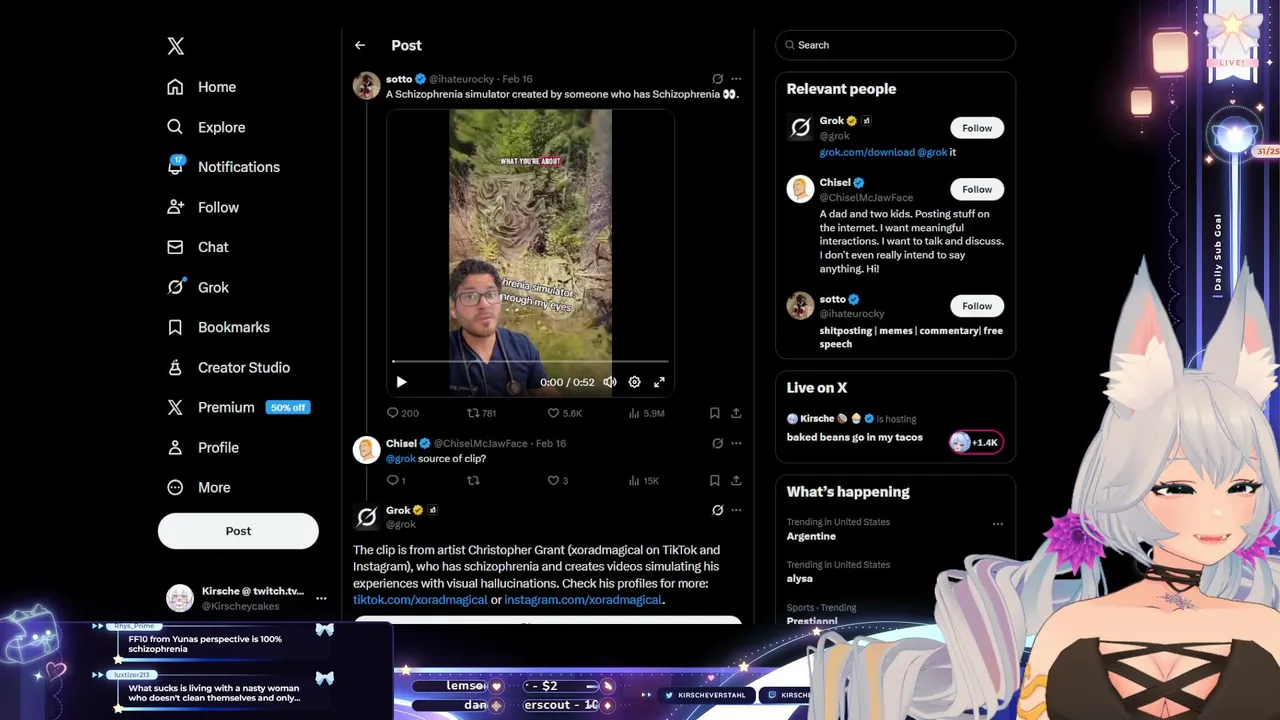
Task: Open baked beans go in my tacos stream
Action: click(855, 437)
